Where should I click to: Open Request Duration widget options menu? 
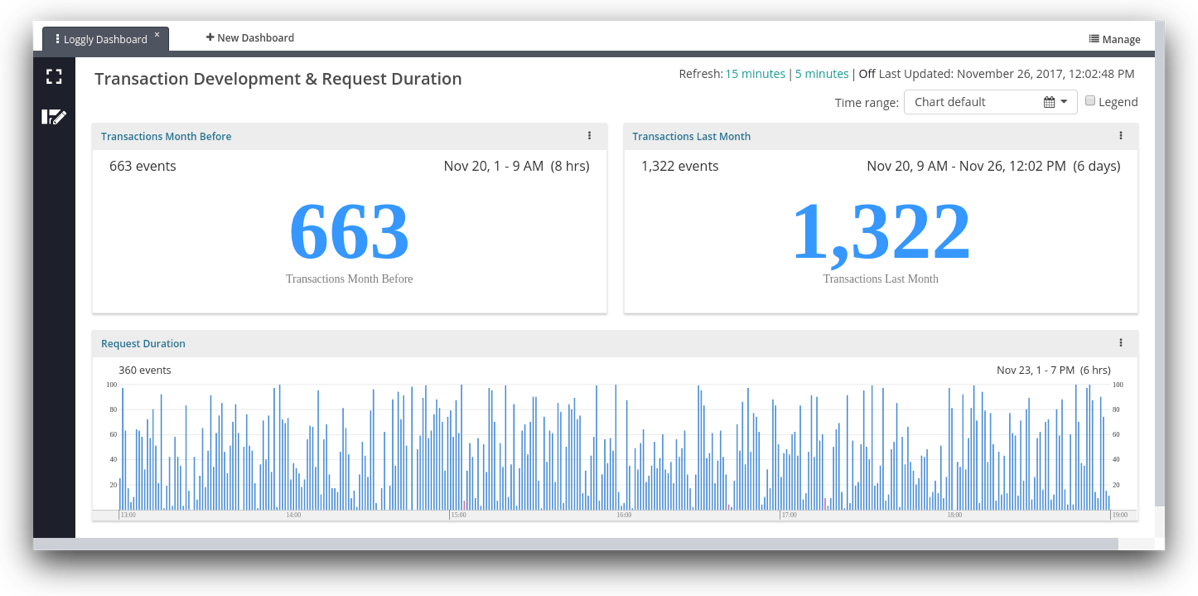(x=1120, y=343)
